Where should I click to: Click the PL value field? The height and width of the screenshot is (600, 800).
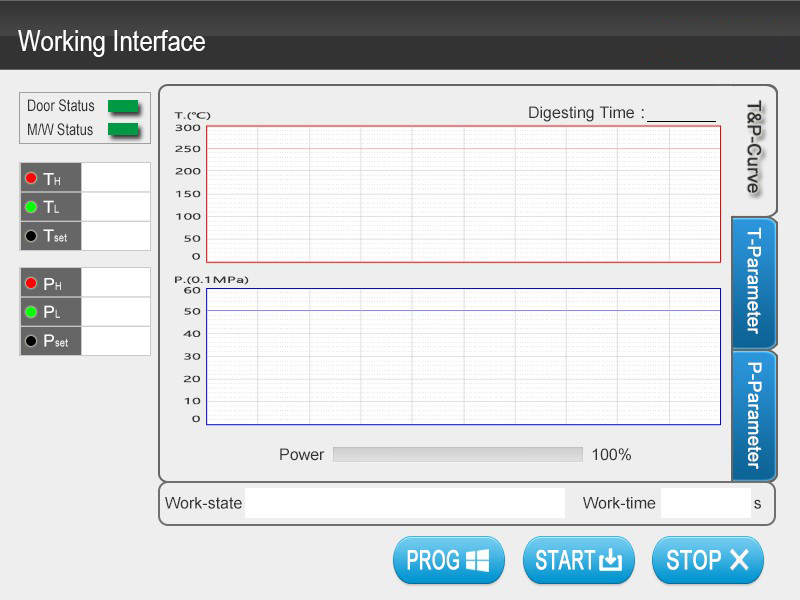point(115,311)
